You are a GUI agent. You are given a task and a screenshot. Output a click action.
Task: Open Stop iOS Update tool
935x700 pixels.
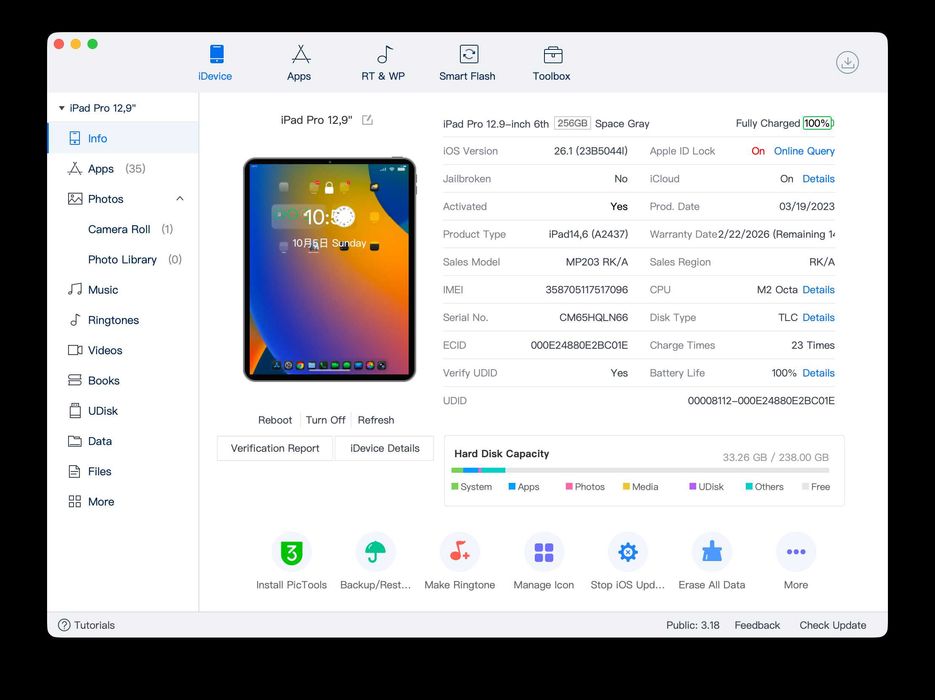[x=628, y=552]
